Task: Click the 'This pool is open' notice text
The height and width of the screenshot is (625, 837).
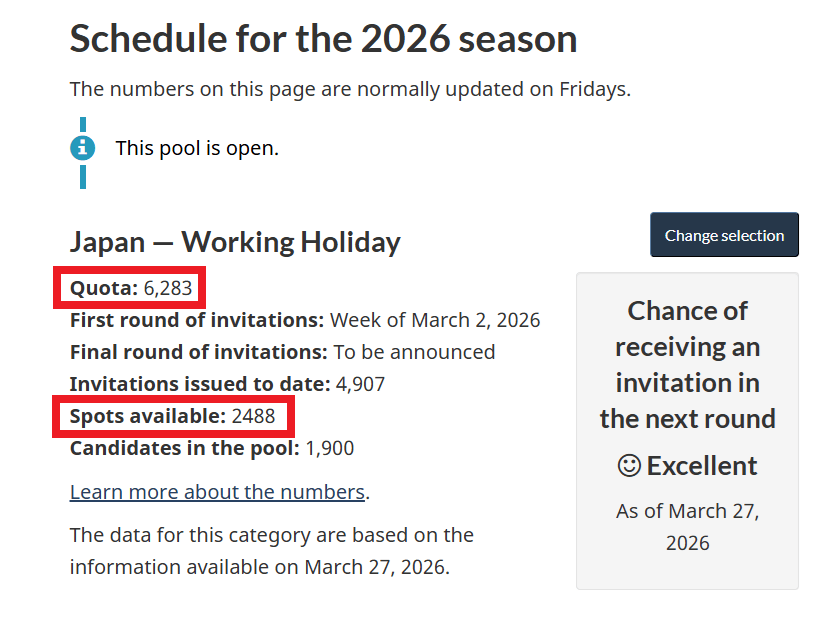Action: [197, 148]
